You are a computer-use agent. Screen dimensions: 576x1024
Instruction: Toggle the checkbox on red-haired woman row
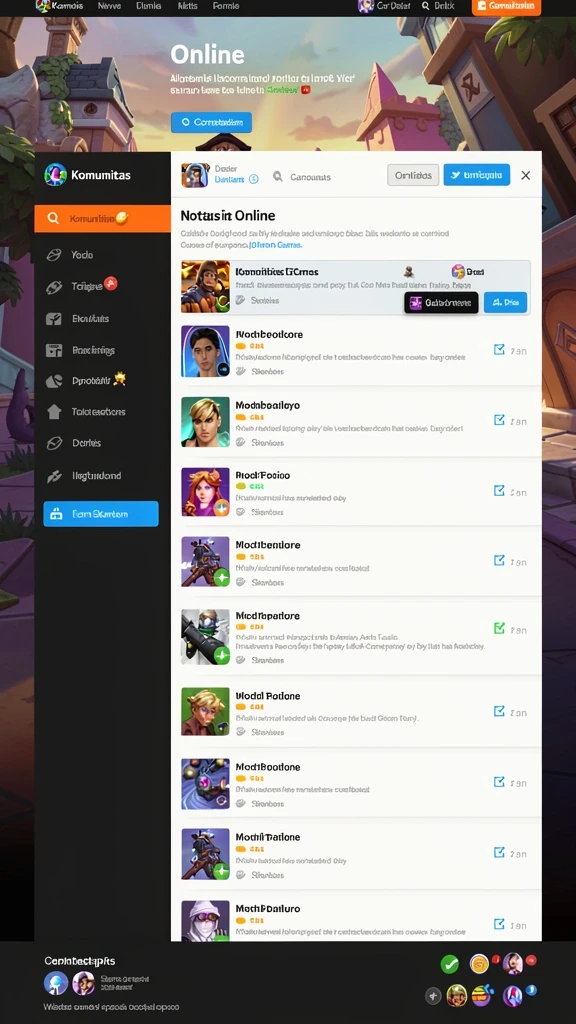click(x=499, y=490)
